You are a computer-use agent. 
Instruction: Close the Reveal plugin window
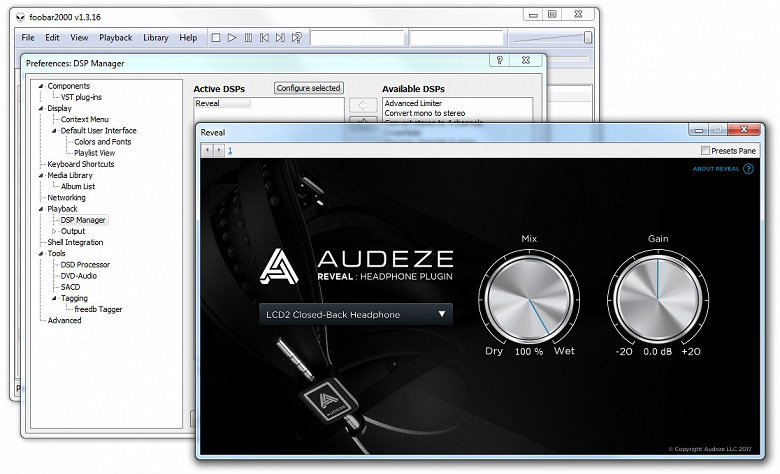click(744, 129)
